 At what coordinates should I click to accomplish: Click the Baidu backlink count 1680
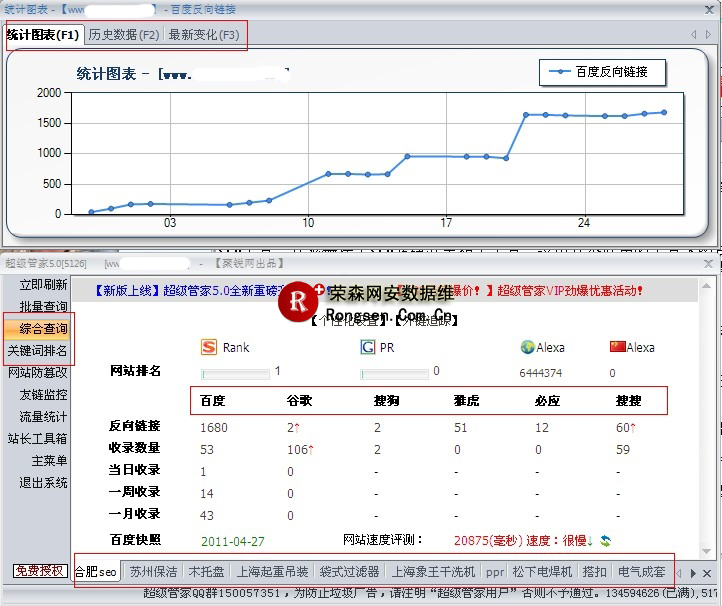[x=215, y=427]
